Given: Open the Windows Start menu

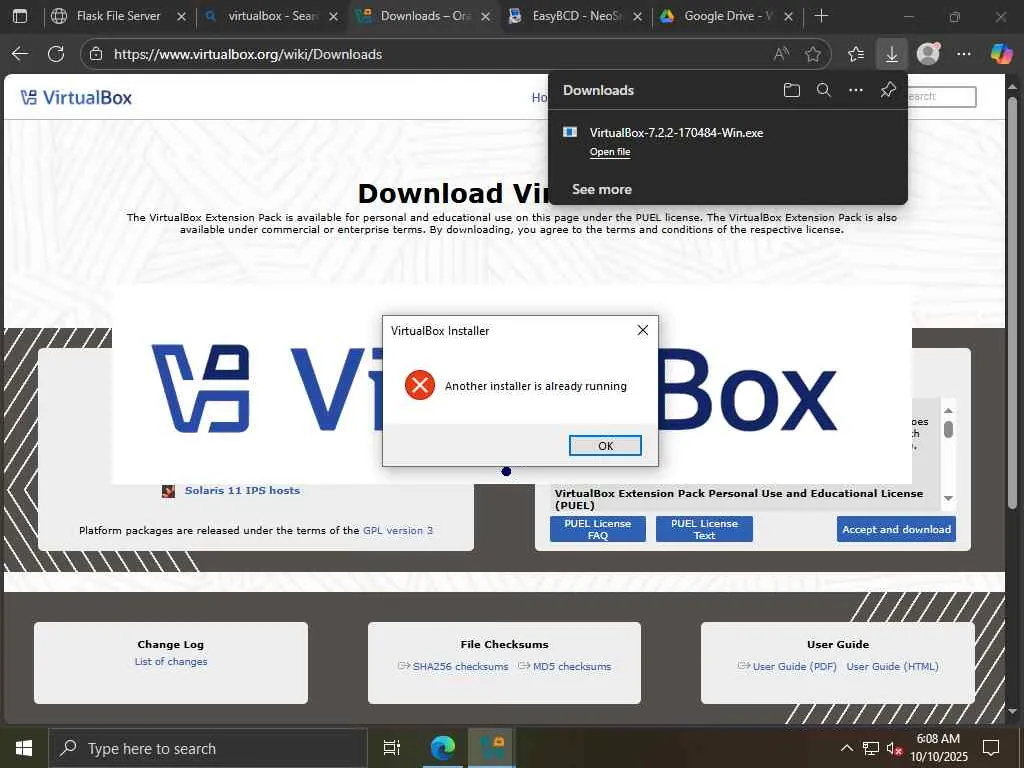Looking at the screenshot, I should pos(24,748).
